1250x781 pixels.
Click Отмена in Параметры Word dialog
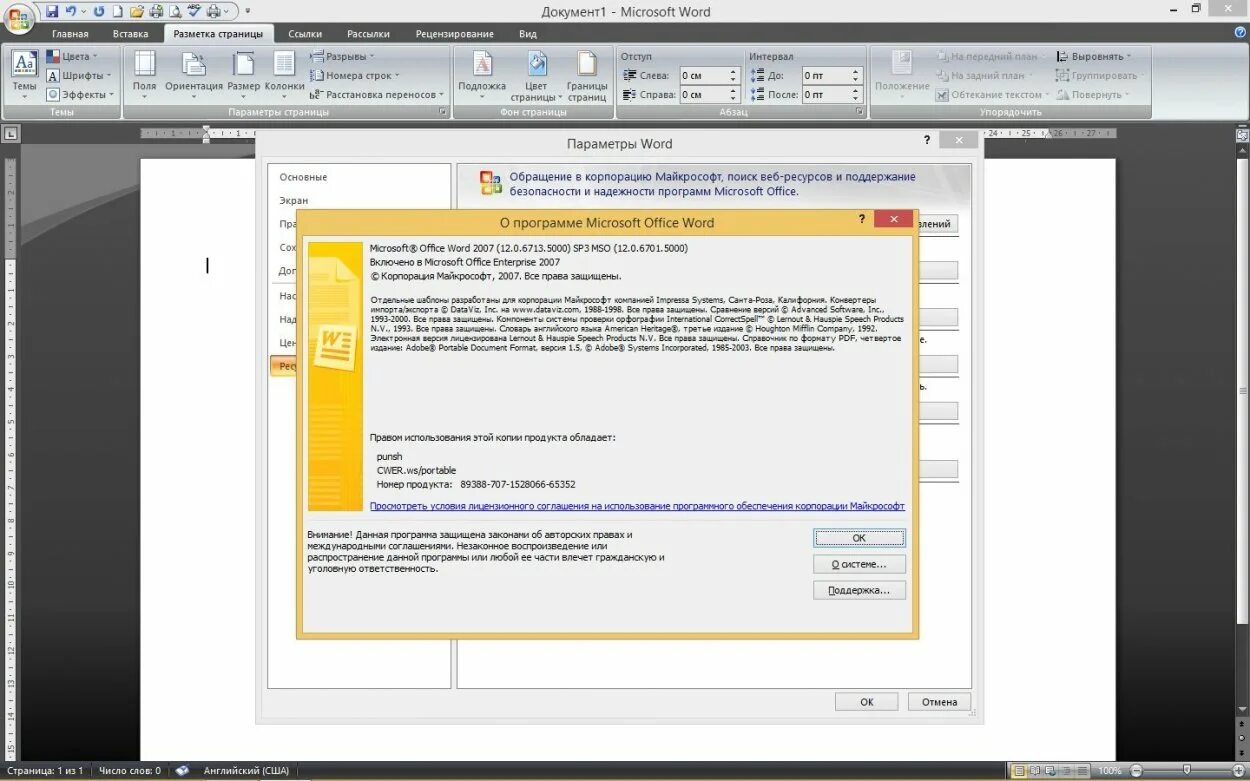pos(940,702)
